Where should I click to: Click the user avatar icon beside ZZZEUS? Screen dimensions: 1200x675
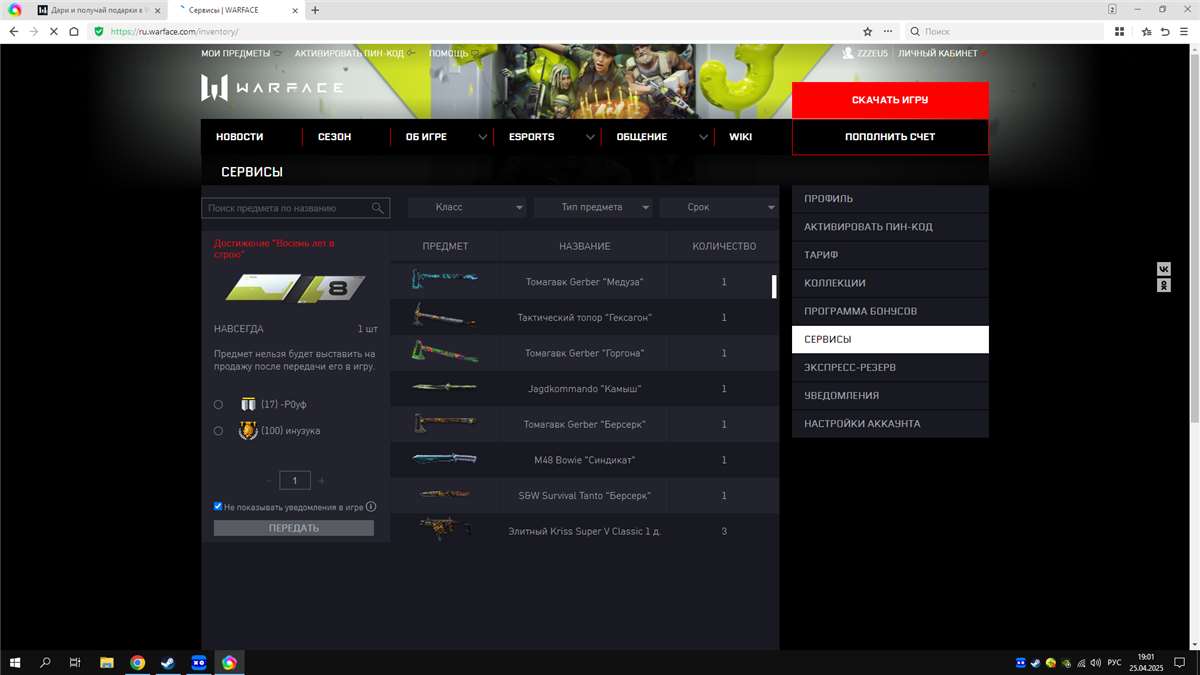848,53
